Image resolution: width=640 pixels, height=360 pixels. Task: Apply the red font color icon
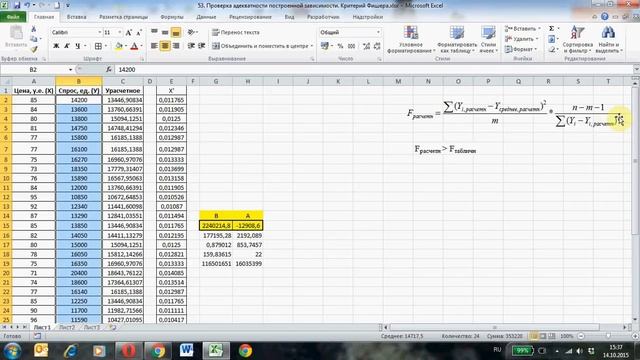[x=134, y=46]
